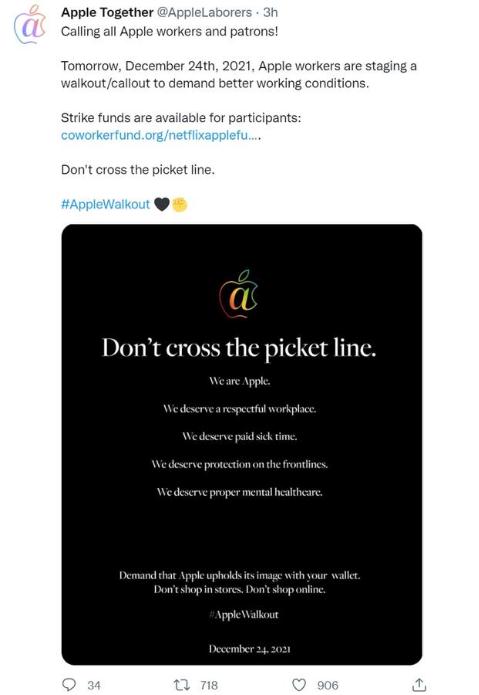The image size is (479, 695).
Task: Open the 3h timestamp permalink
Action: click(270, 12)
